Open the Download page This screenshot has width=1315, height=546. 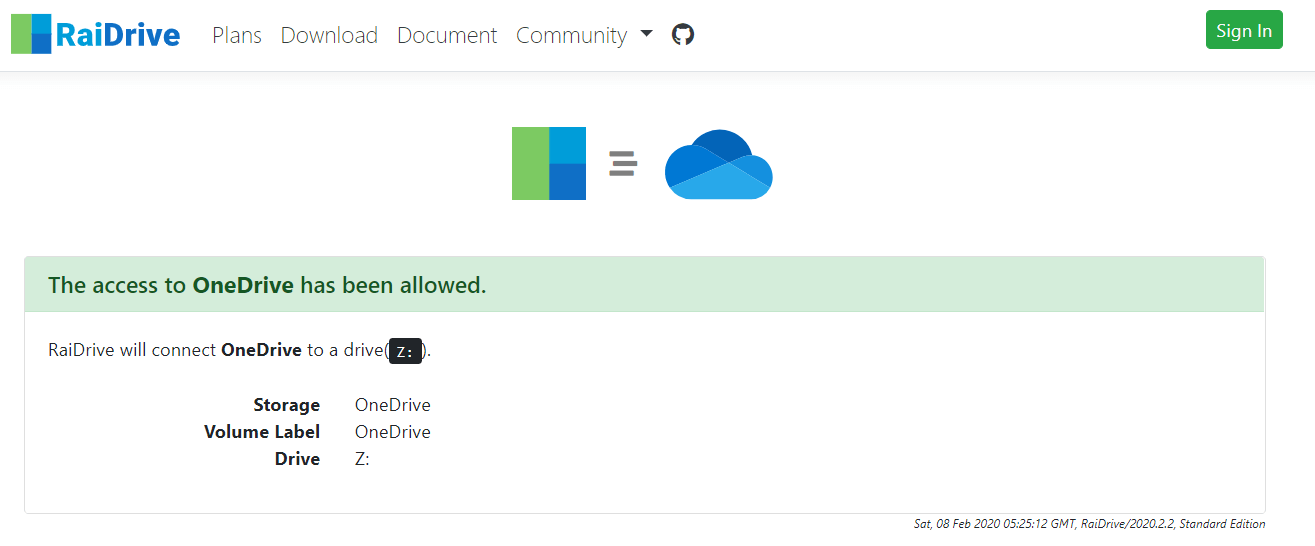click(329, 35)
